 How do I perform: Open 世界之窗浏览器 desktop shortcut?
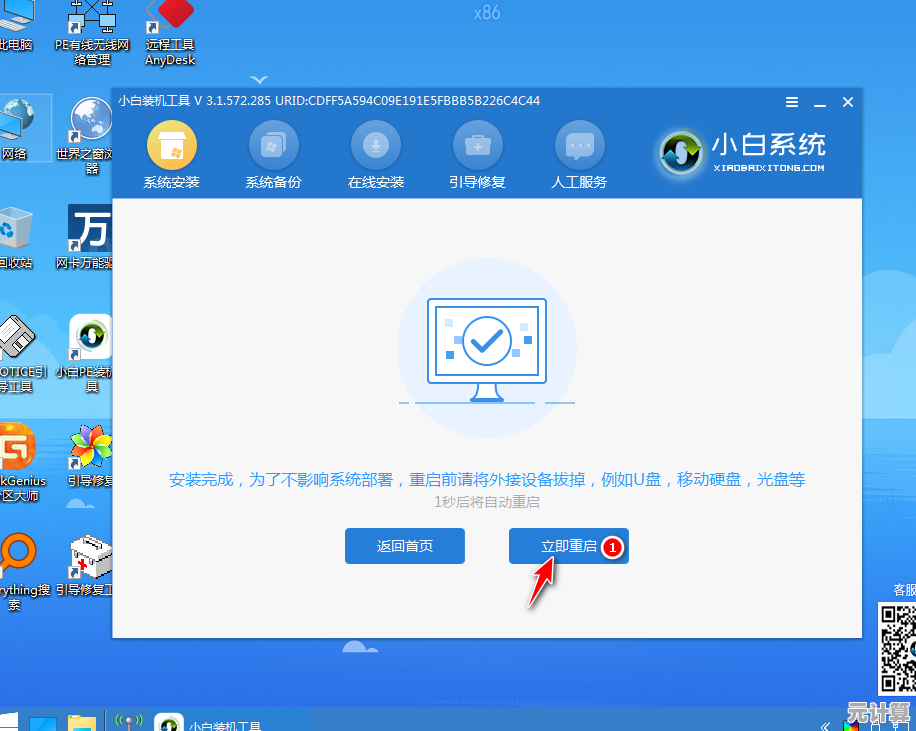(x=91, y=123)
